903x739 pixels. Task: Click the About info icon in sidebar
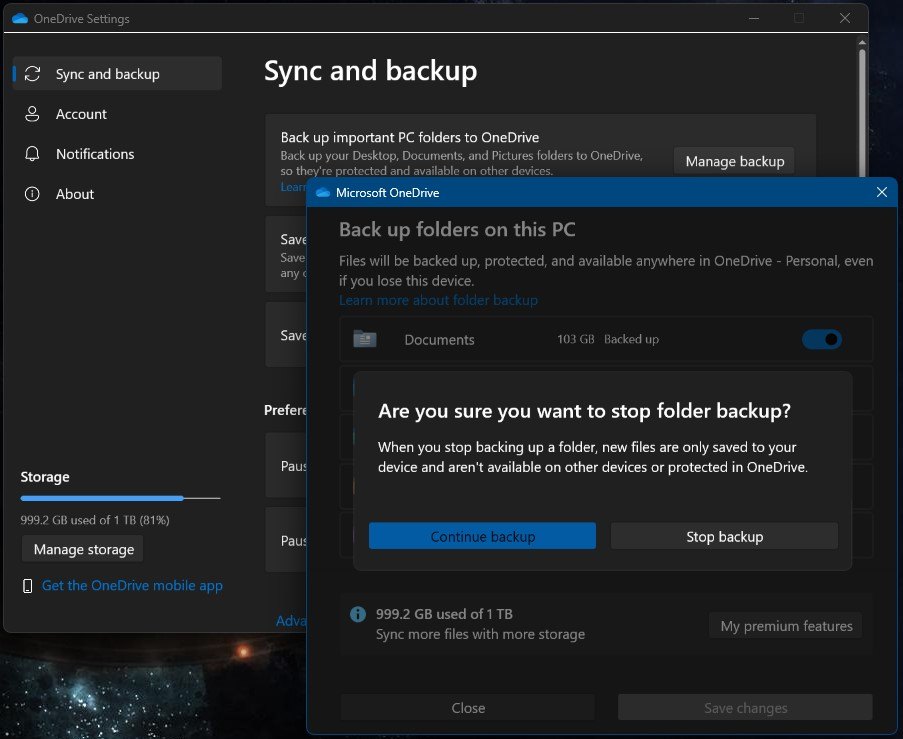coord(33,194)
